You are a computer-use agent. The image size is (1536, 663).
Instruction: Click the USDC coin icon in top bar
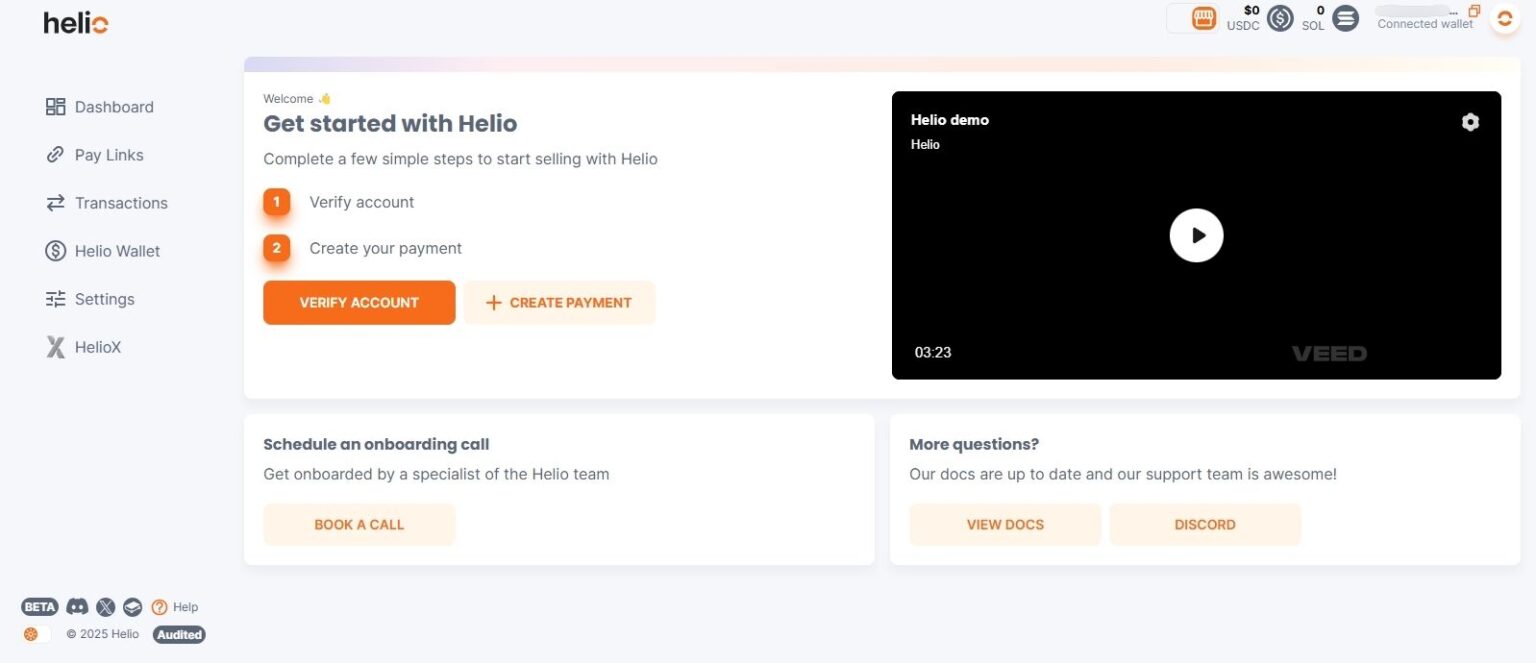click(1280, 18)
